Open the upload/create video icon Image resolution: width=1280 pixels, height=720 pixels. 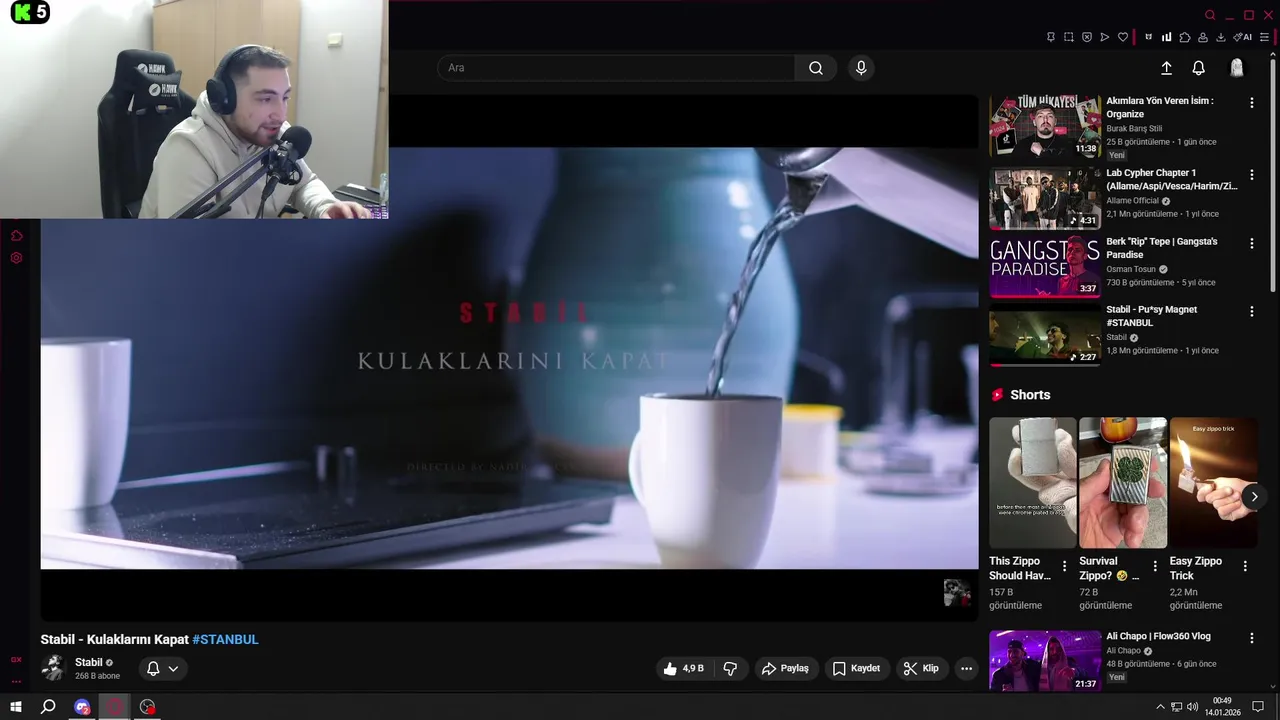1166,68
